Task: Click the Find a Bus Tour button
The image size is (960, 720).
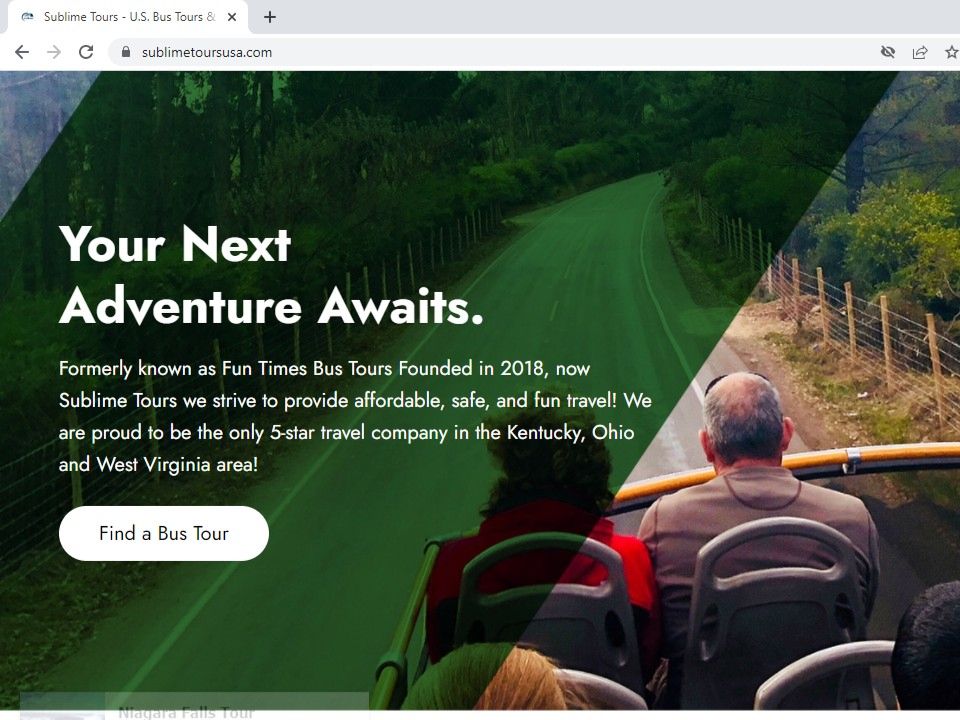Action: [163, 533]
